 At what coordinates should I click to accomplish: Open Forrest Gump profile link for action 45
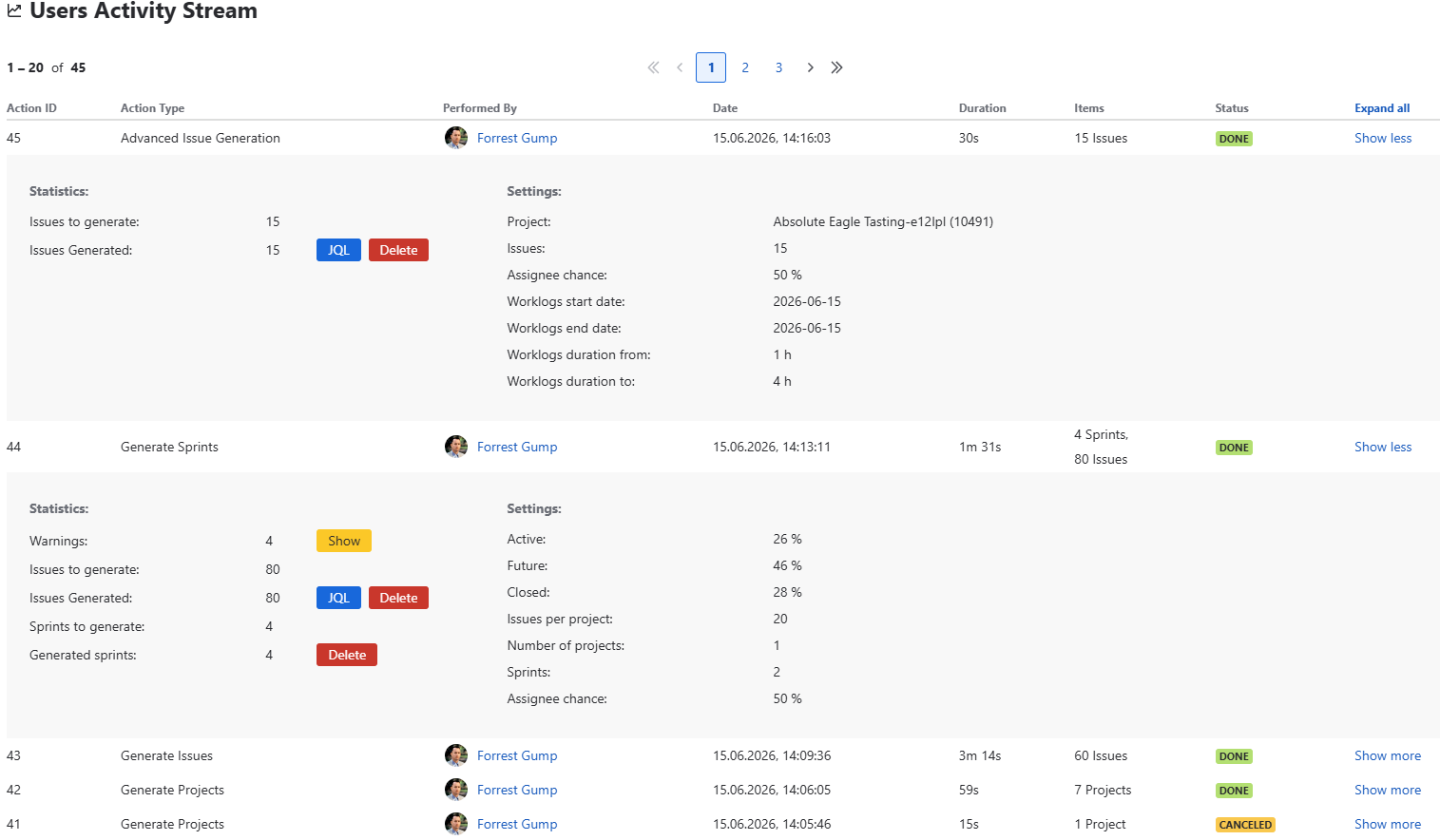click(517, 138)
